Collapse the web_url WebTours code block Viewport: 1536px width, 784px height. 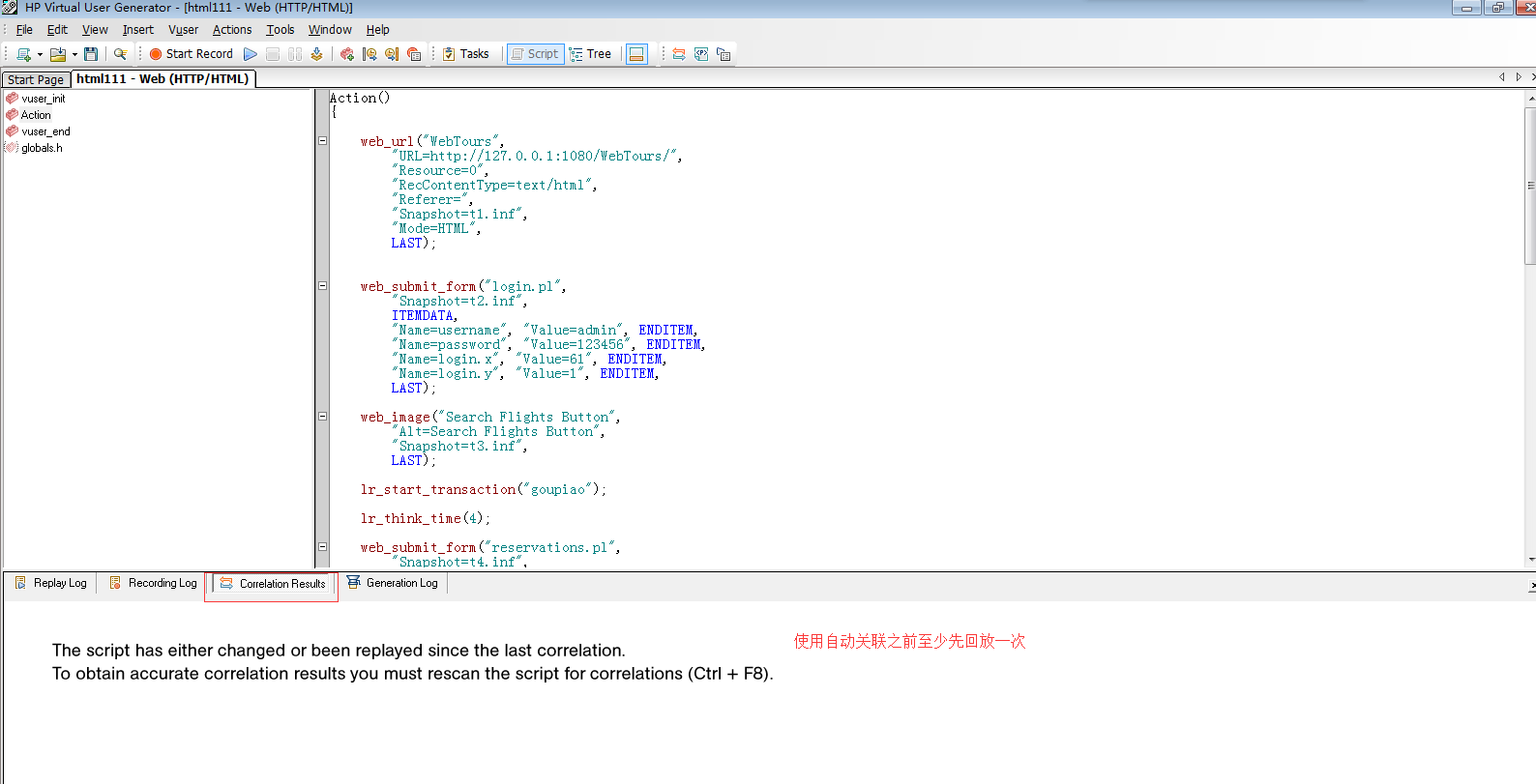click(x=322, y=141)
